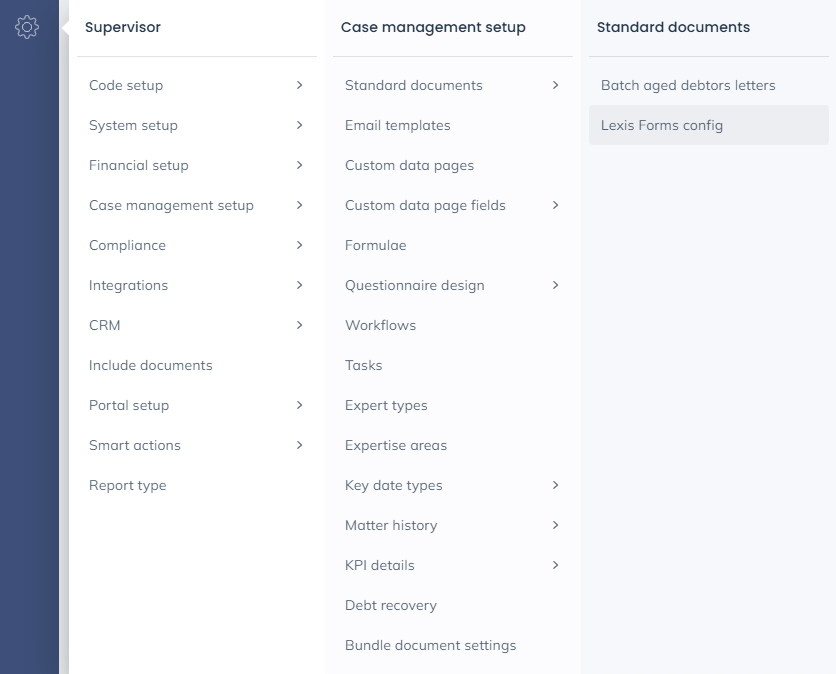Click the settings gear icon
Image resolution: width=836 pixels, height=674 pixels.
click(x=27, y=27)
